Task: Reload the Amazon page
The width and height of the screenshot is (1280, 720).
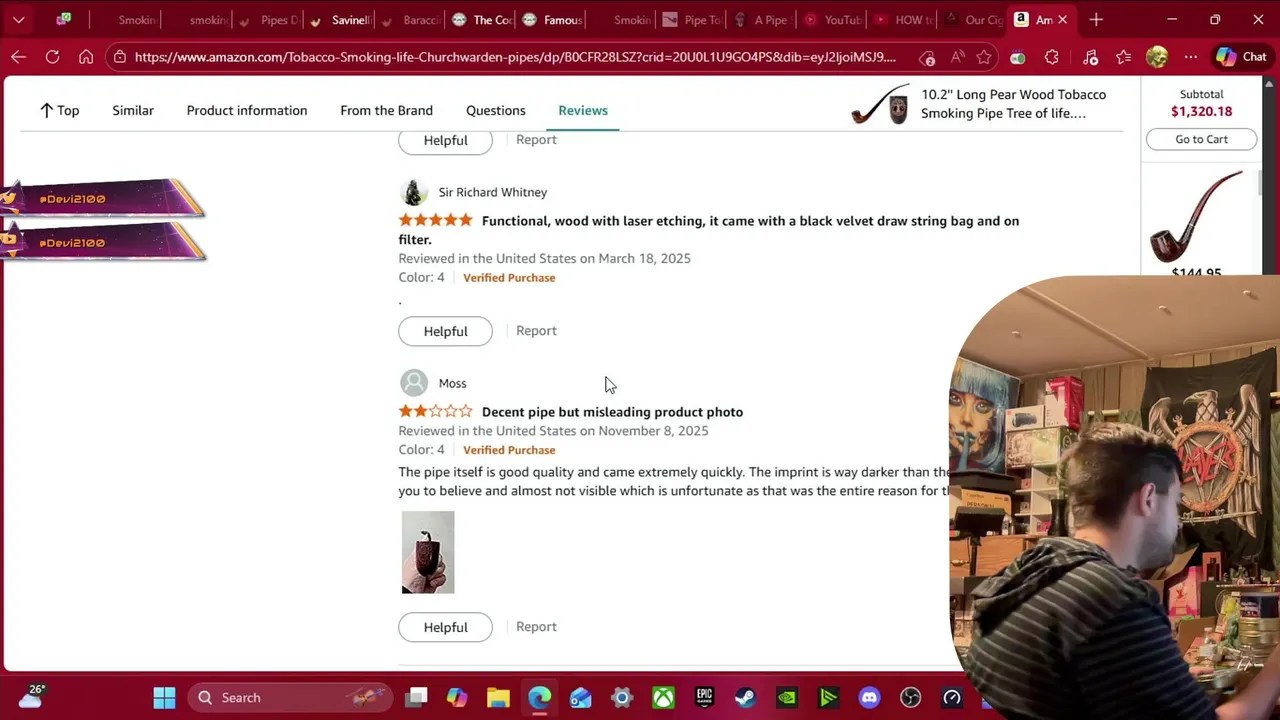Action: coord(52,57)
